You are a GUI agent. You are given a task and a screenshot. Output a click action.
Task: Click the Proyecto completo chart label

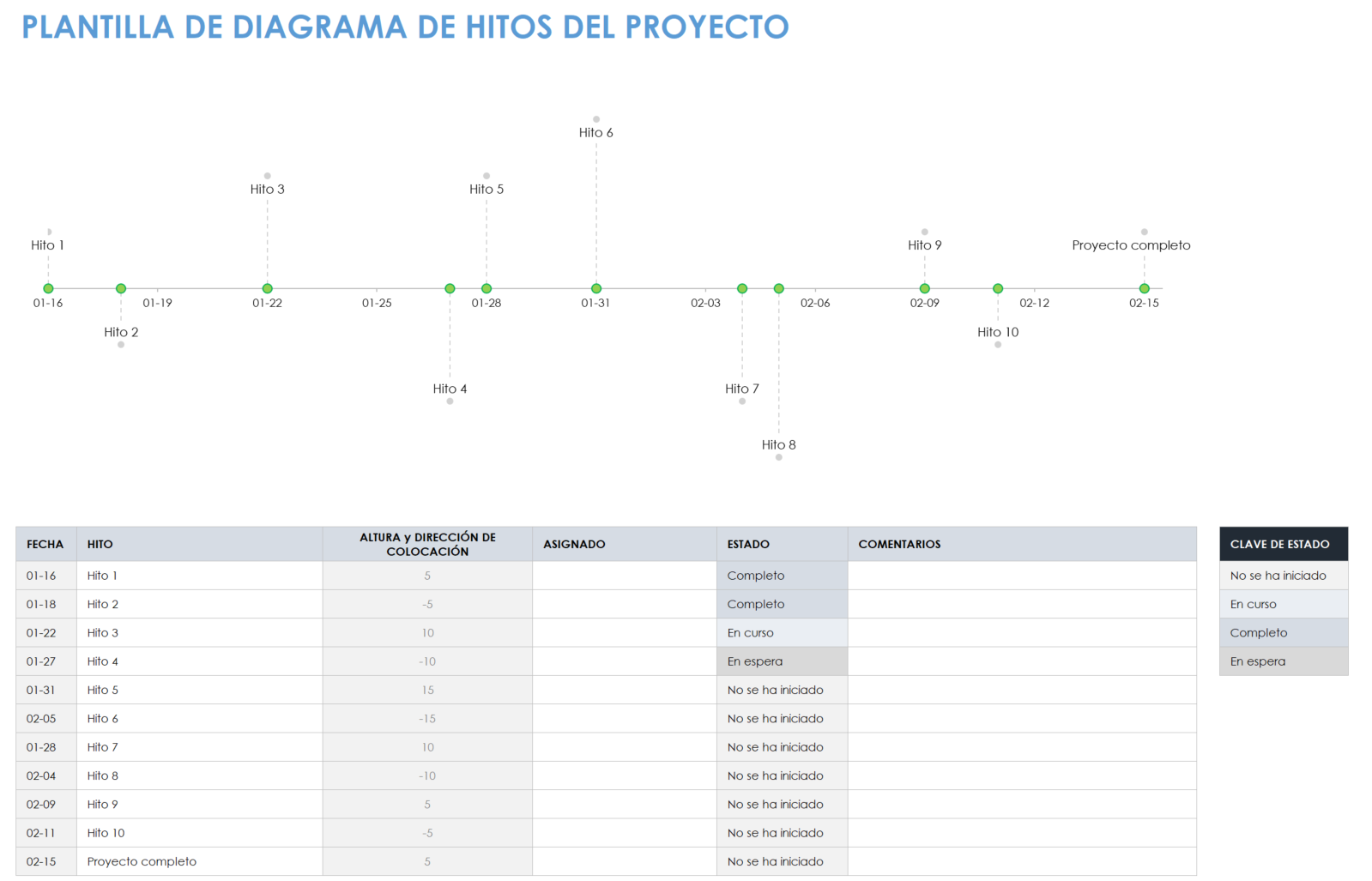(x=1131, y=245)
